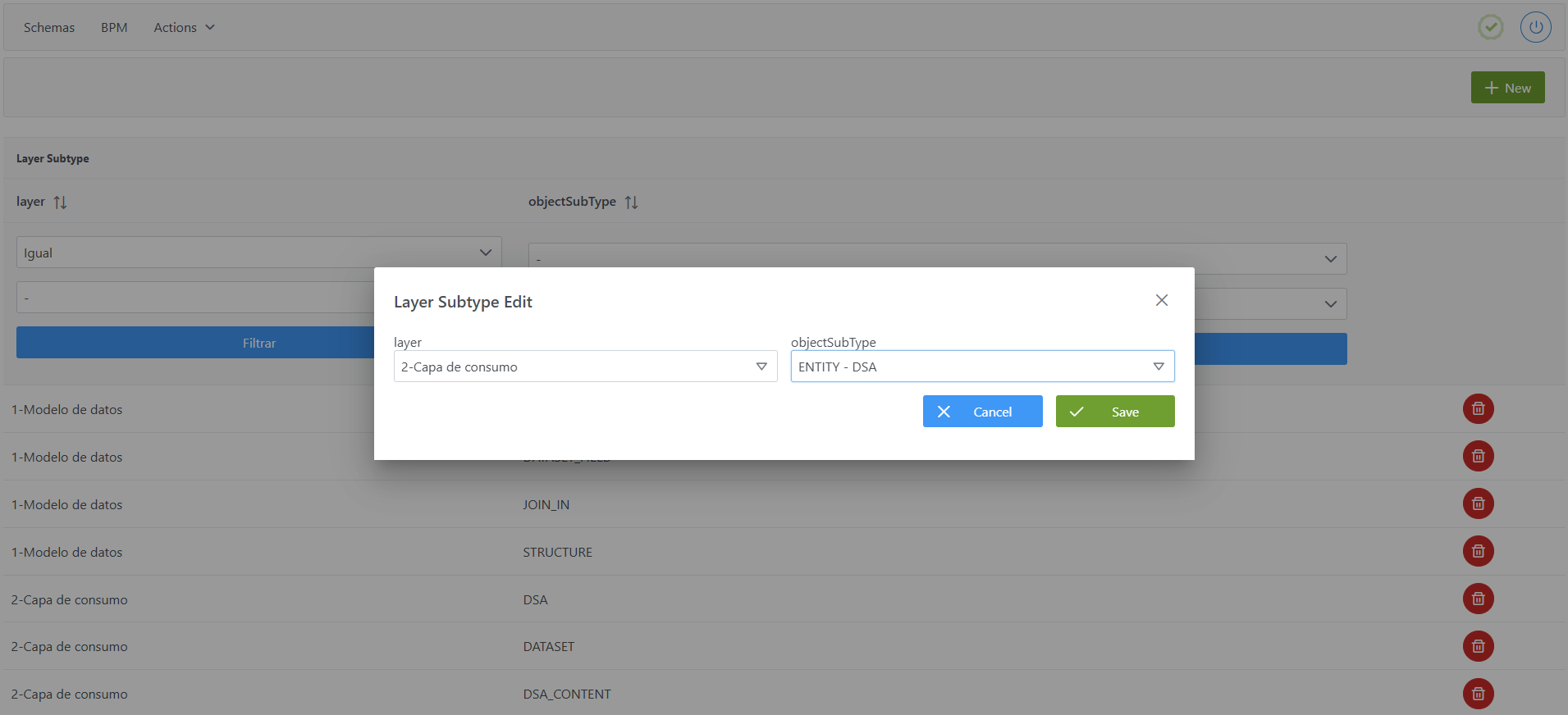Viewport: 1568px width, 715px height.
Task: Expand the Actions menu
Action: [x=184, y=27]
